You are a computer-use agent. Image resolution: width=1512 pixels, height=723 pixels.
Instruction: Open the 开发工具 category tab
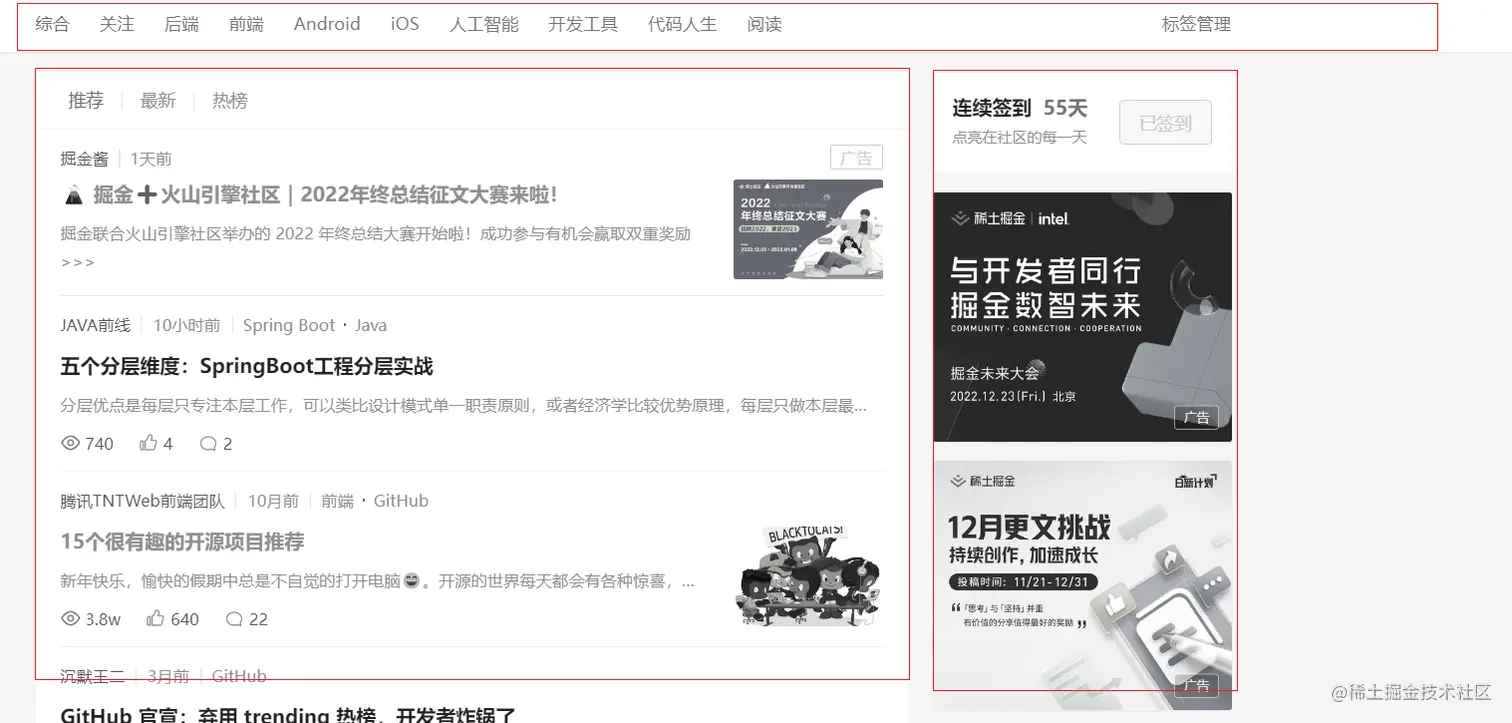tap(583, 24)
